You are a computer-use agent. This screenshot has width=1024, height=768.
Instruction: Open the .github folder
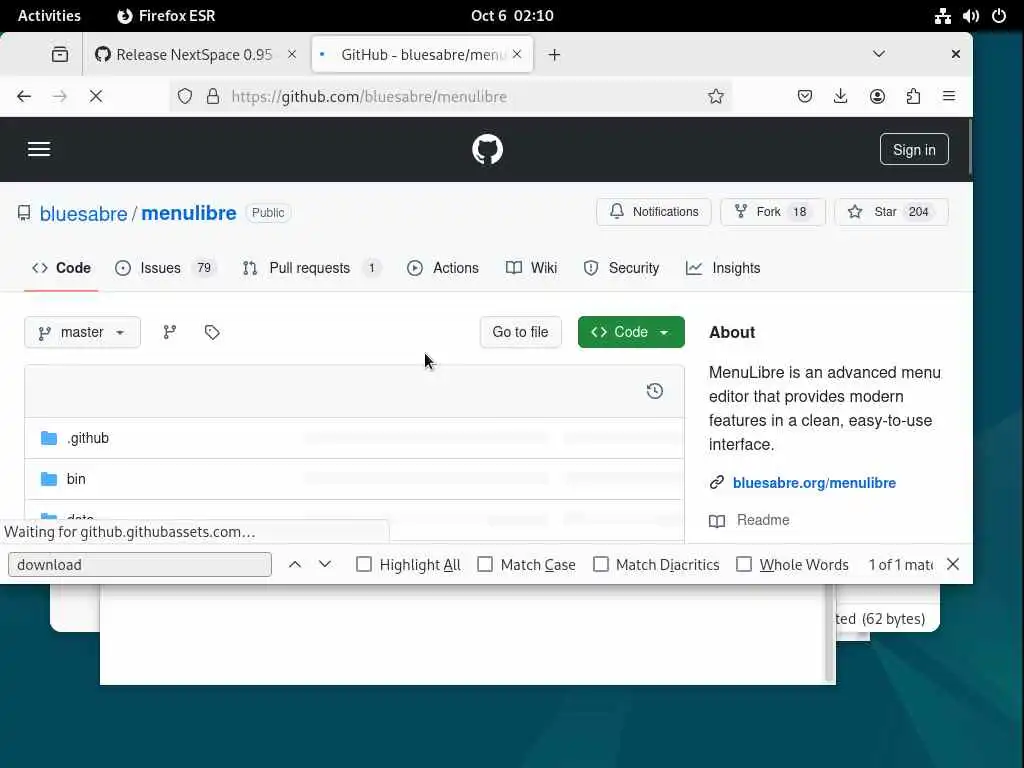[x=88, y=438]
